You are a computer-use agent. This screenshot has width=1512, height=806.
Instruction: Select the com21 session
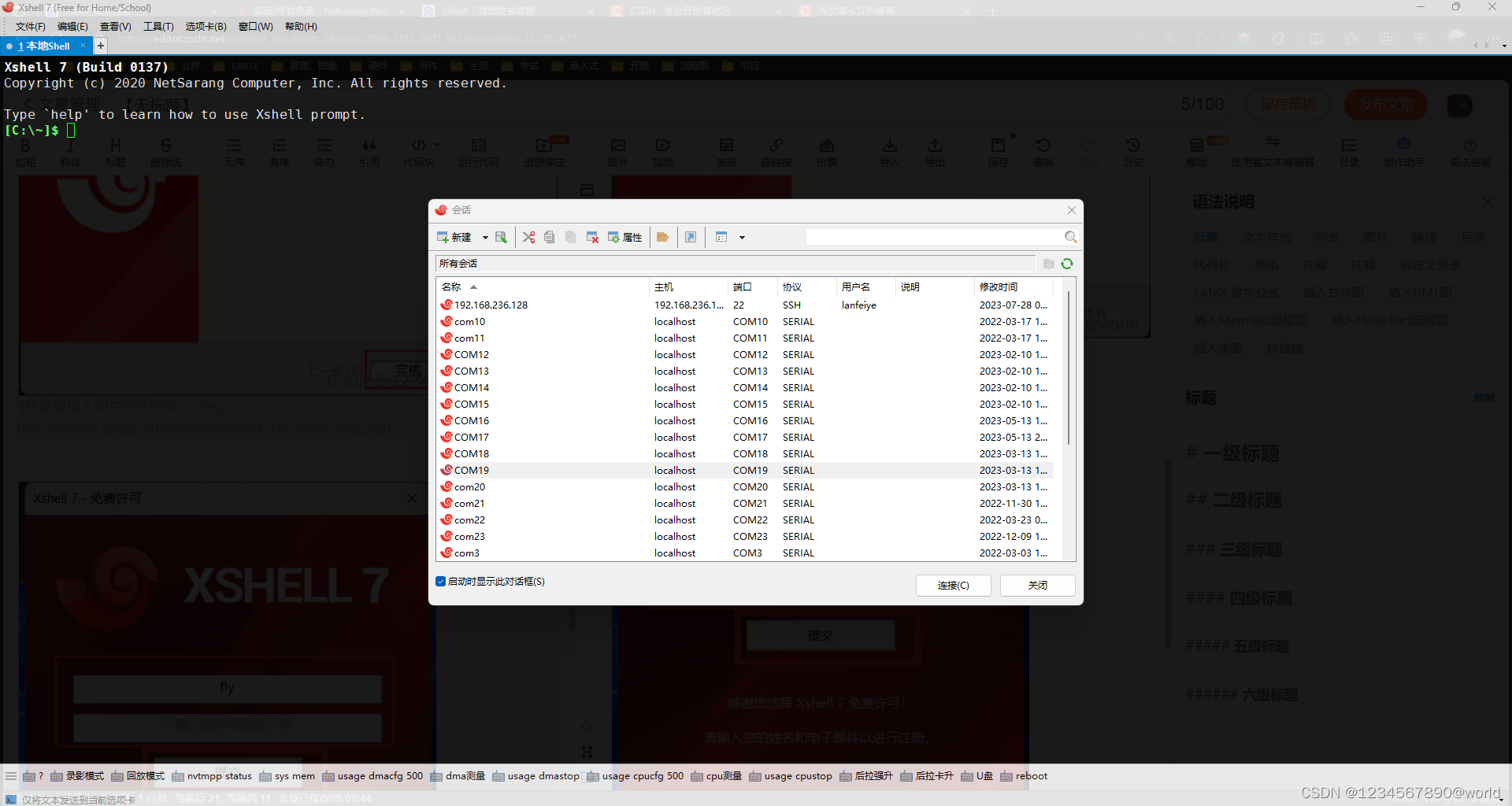coord(745,503)
